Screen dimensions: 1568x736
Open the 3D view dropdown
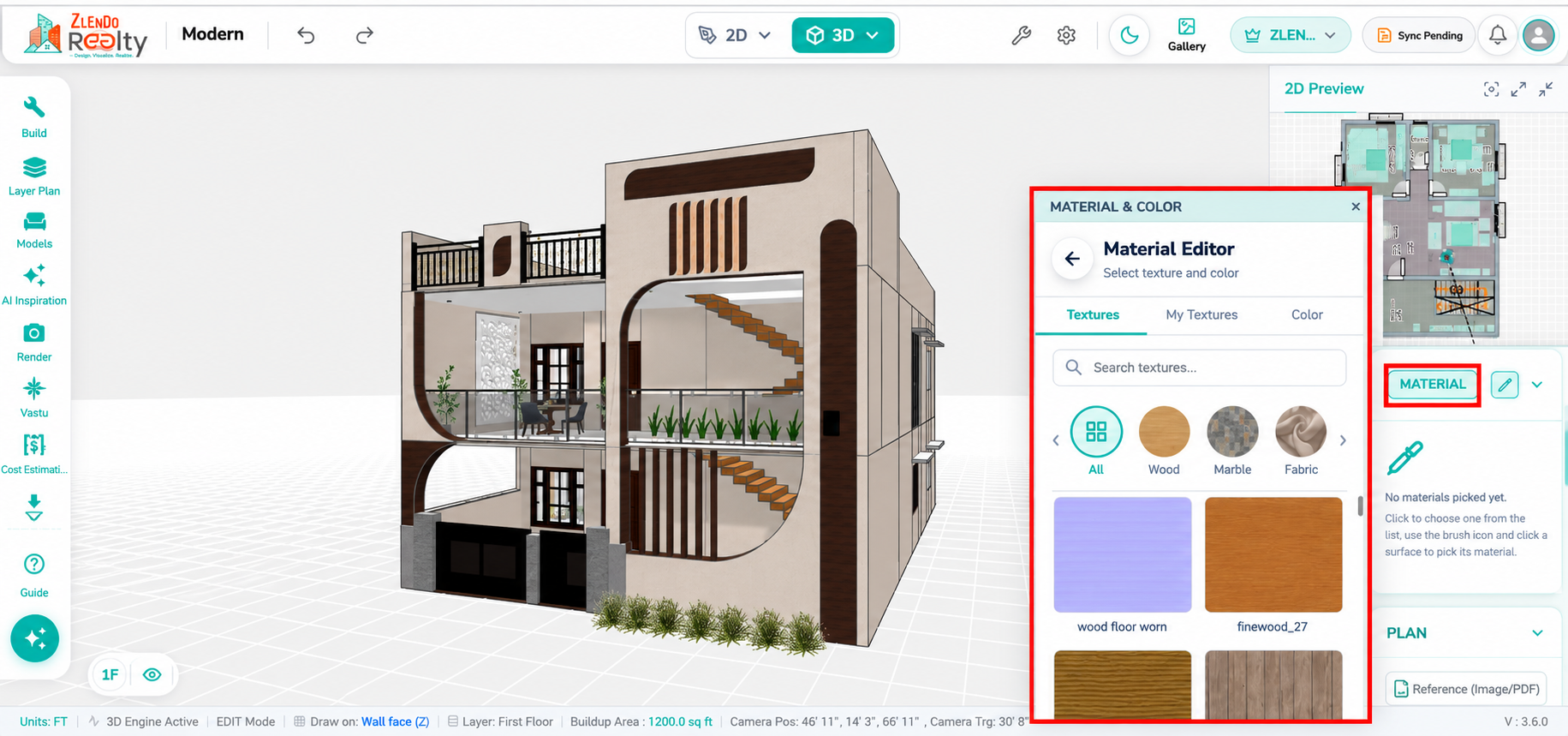pos(844,35)
